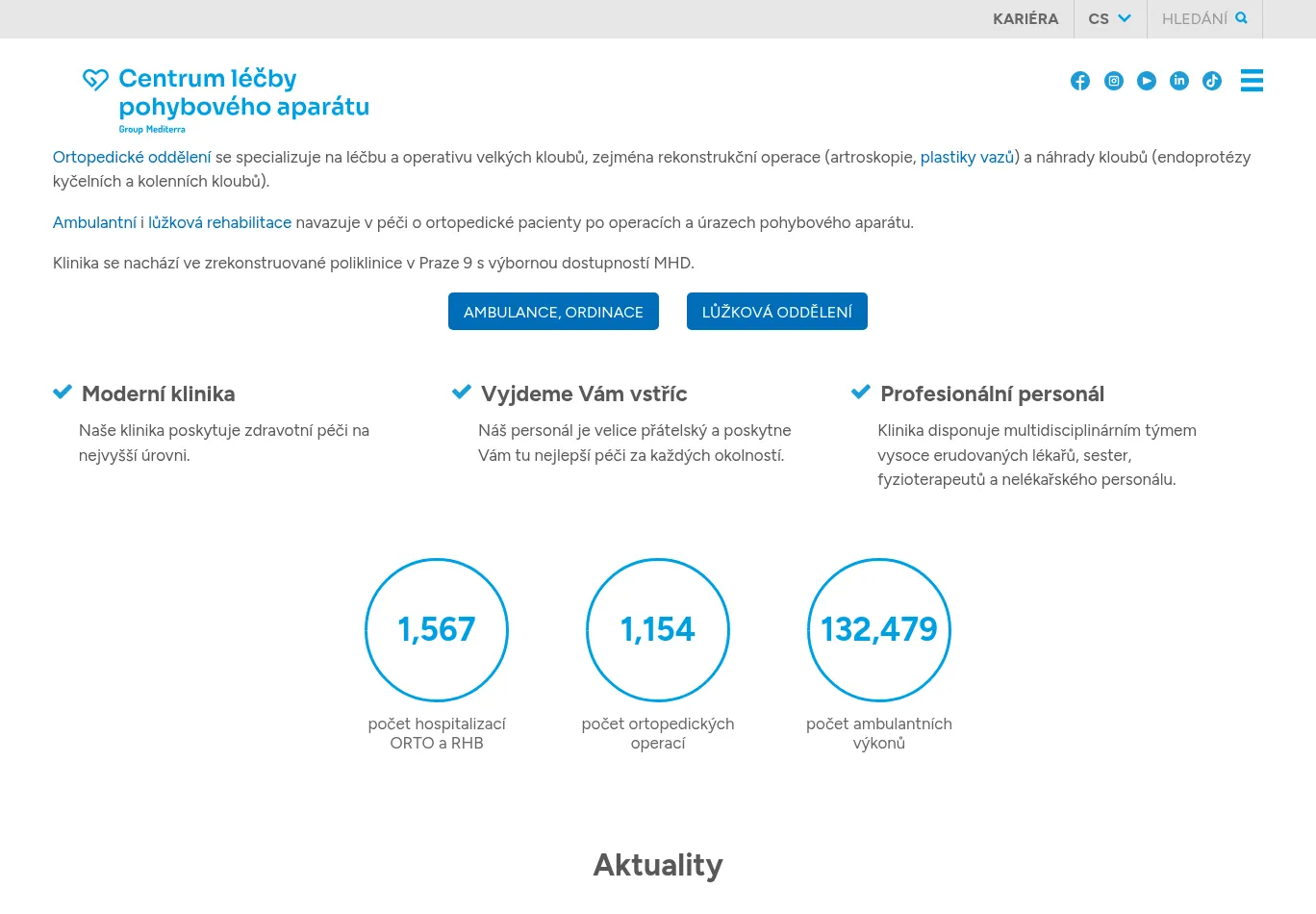Click the search magnifier icon
This screenshot has width=1316, height=914.
pyautogui.click(x=1242, y=18)
